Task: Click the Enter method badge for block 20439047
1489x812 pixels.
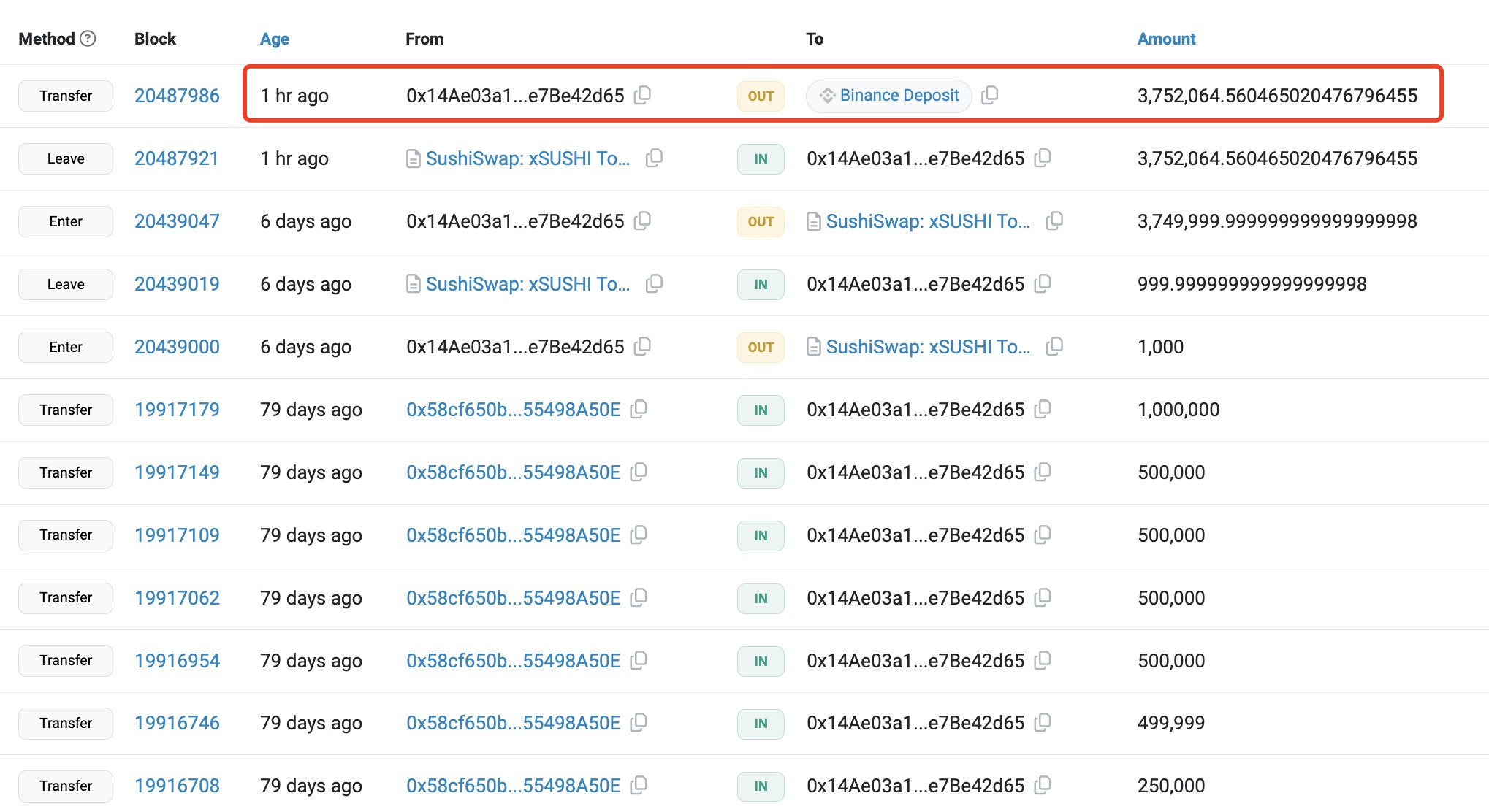Action: tap(66, 221)
